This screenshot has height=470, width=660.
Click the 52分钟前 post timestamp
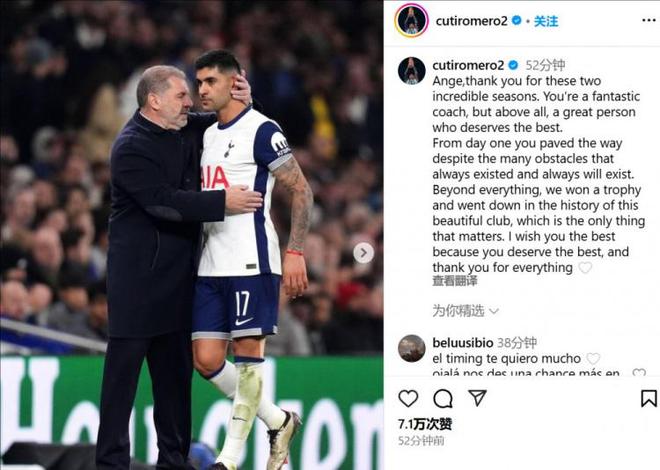tap(421, 441)
